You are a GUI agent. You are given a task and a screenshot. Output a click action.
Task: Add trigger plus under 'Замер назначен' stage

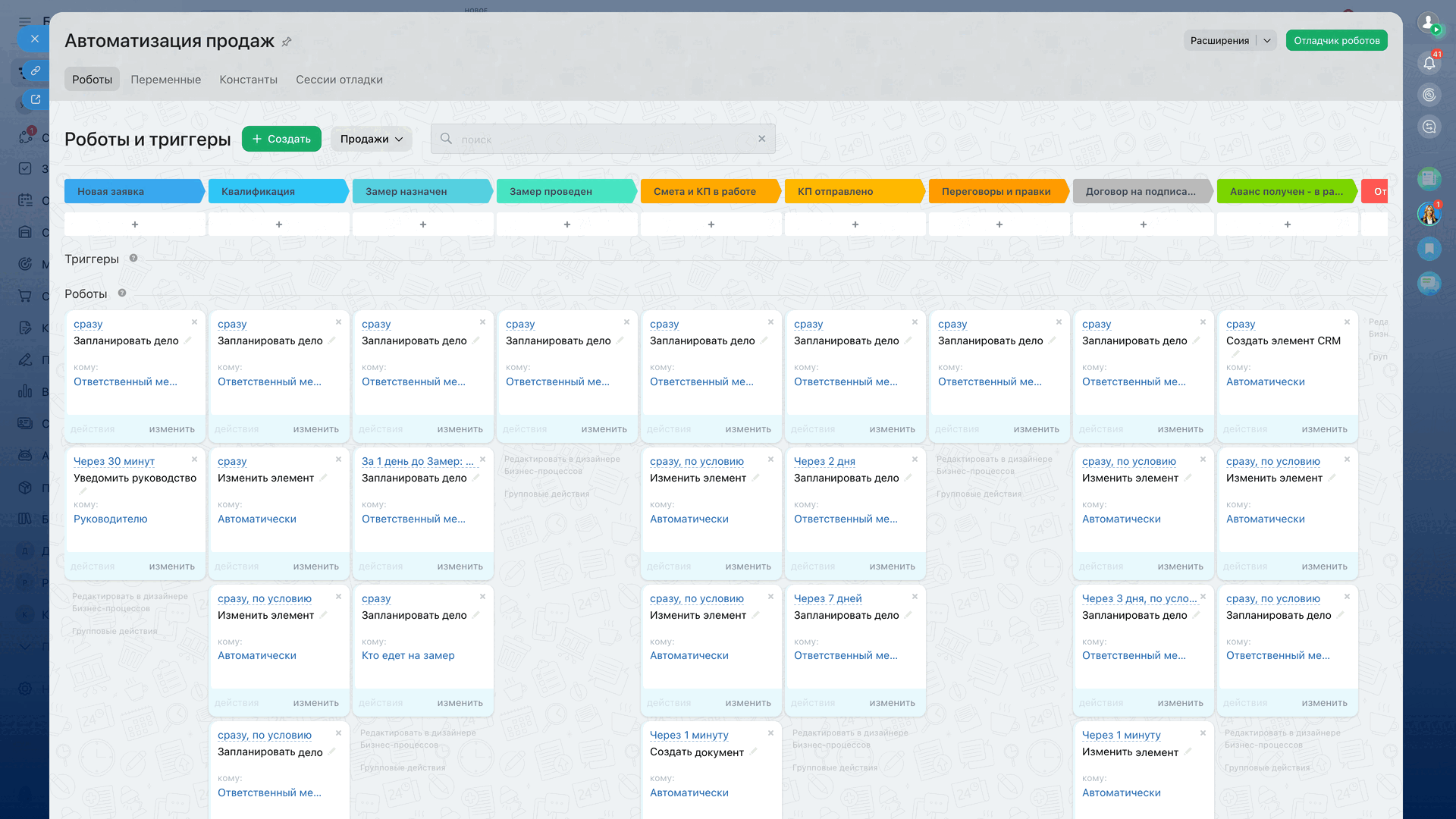pos(423,224)
